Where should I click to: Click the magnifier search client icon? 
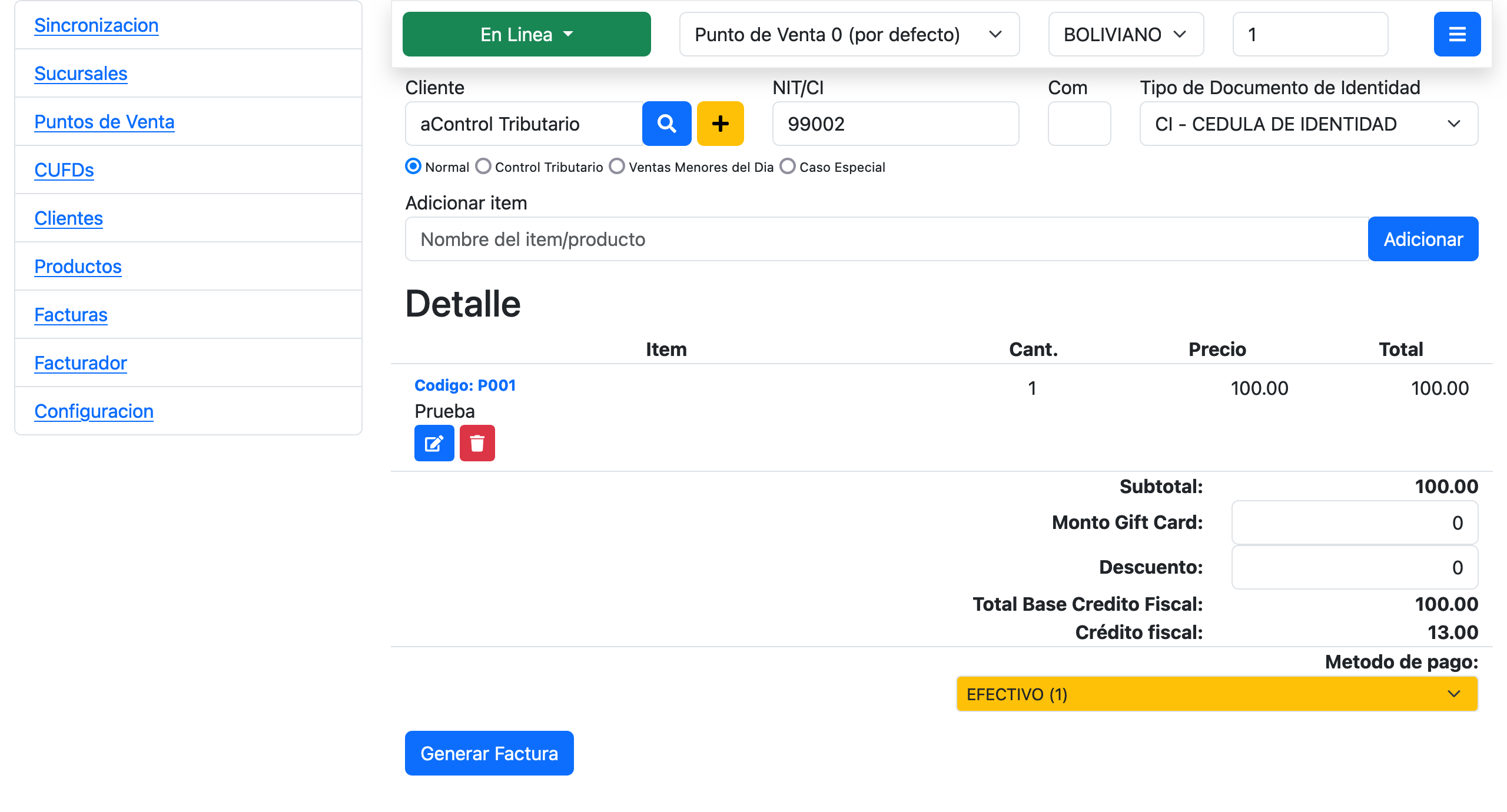666,124
